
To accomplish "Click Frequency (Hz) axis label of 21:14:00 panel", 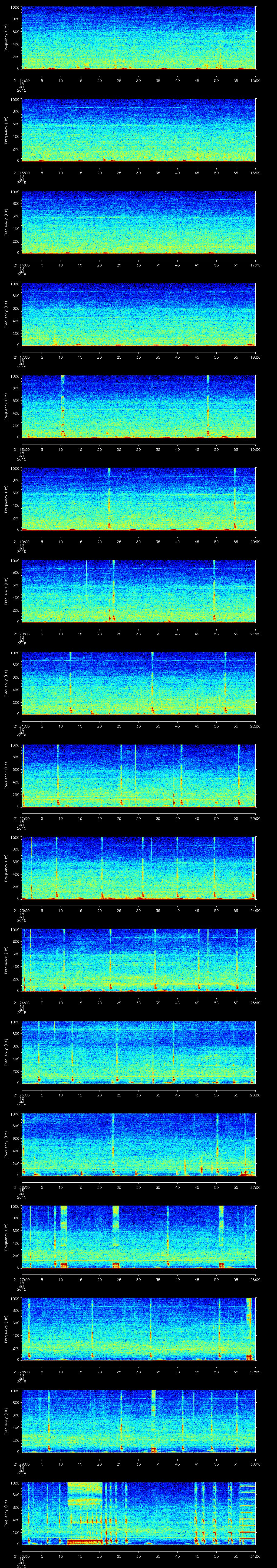I will point(6,38).
